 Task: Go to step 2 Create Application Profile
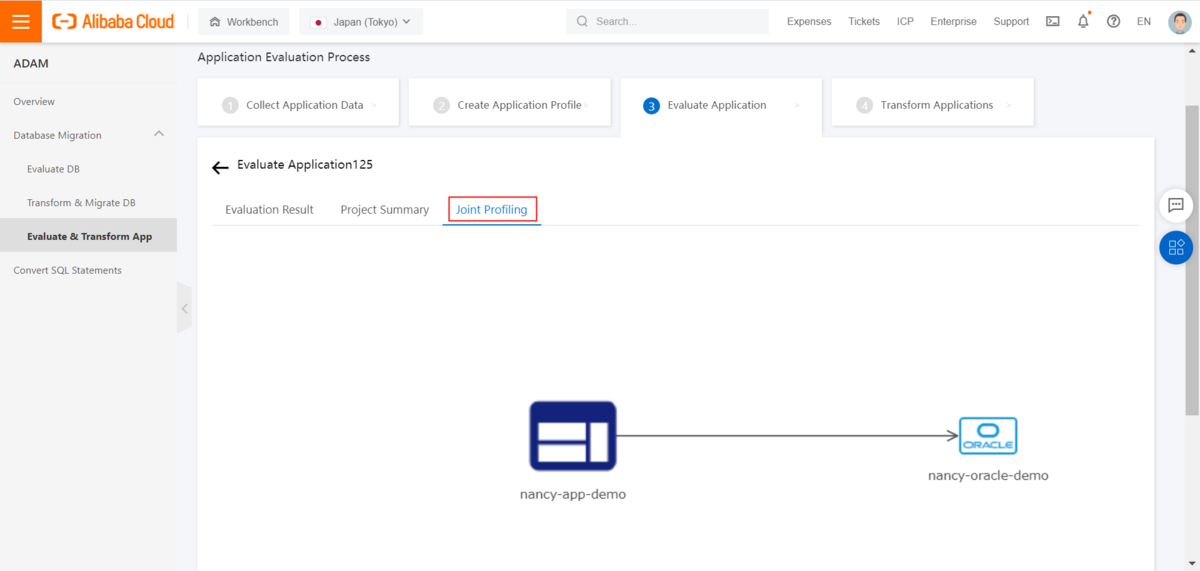509,104
